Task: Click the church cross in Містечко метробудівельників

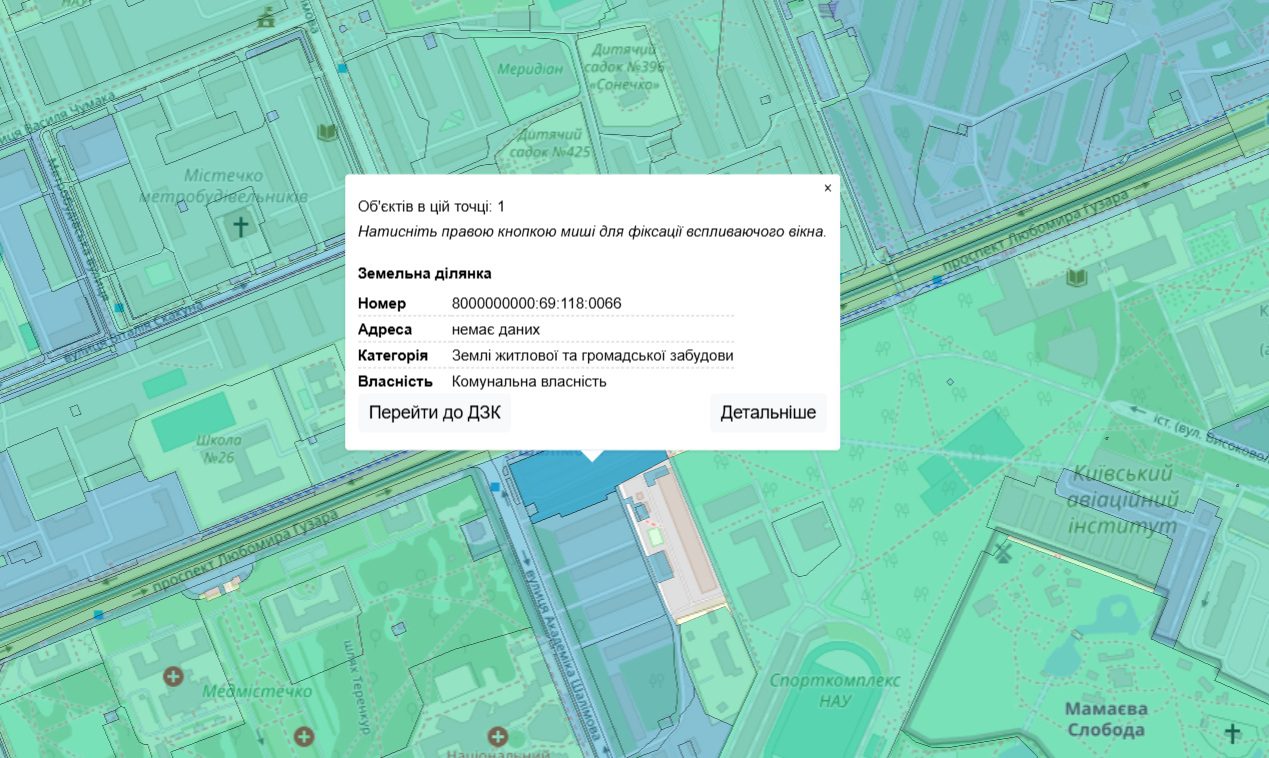Action: [x=240, y=227]
